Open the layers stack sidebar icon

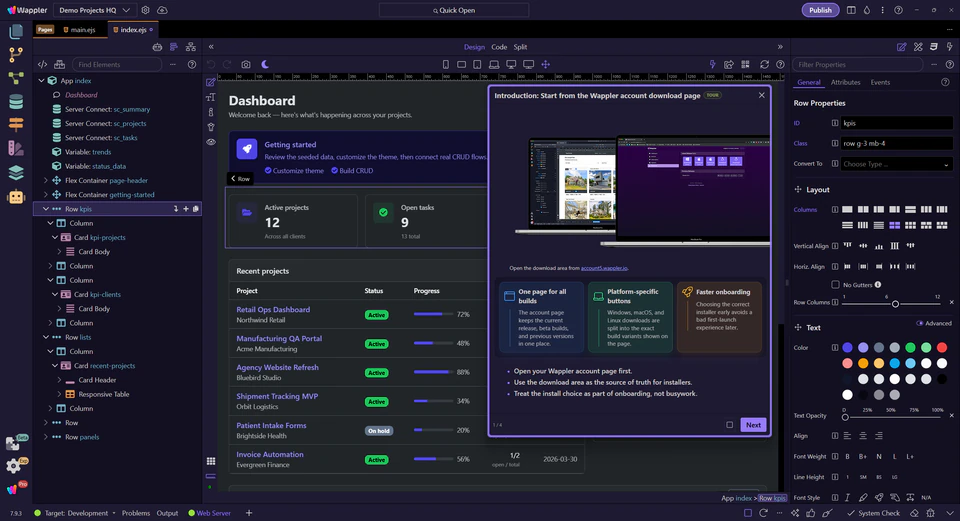(16, 173)
